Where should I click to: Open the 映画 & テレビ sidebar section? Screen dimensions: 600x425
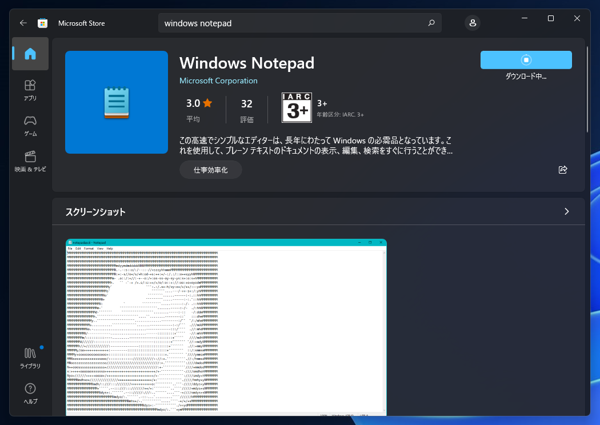click(x=30, y=161)
